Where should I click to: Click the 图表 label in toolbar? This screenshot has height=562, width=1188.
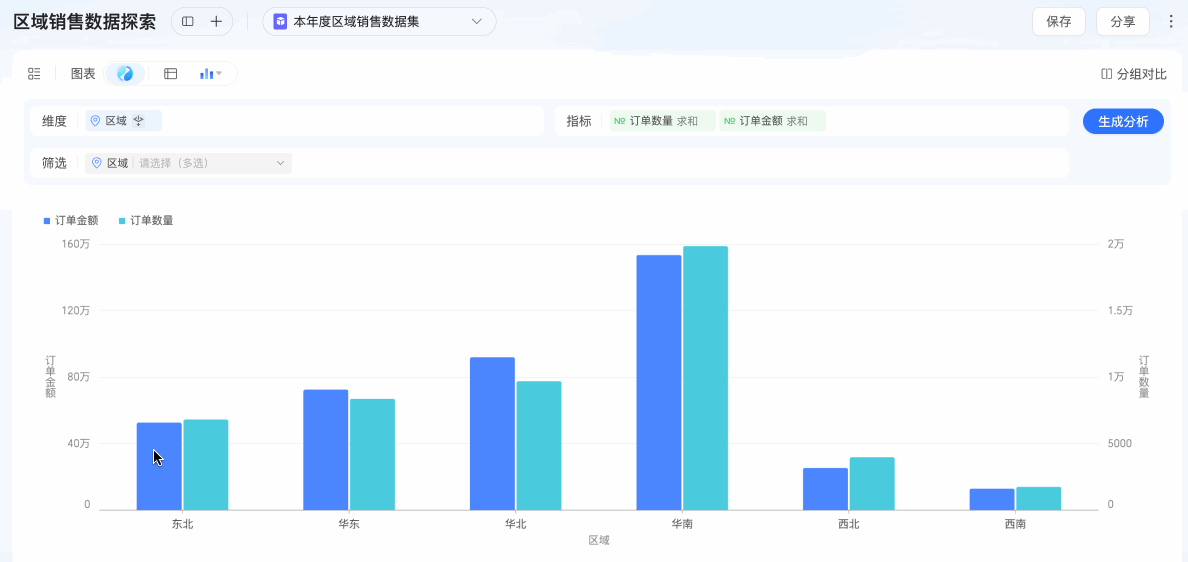pyautogui.click(x=83, y=73)
